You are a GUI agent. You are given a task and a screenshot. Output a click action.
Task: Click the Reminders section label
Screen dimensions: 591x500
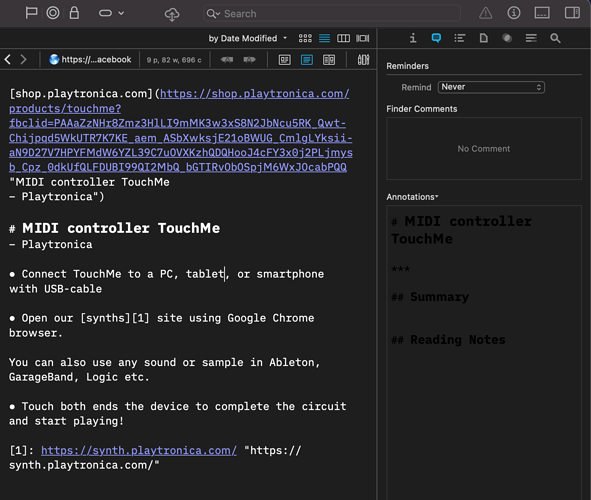[407, 66]
